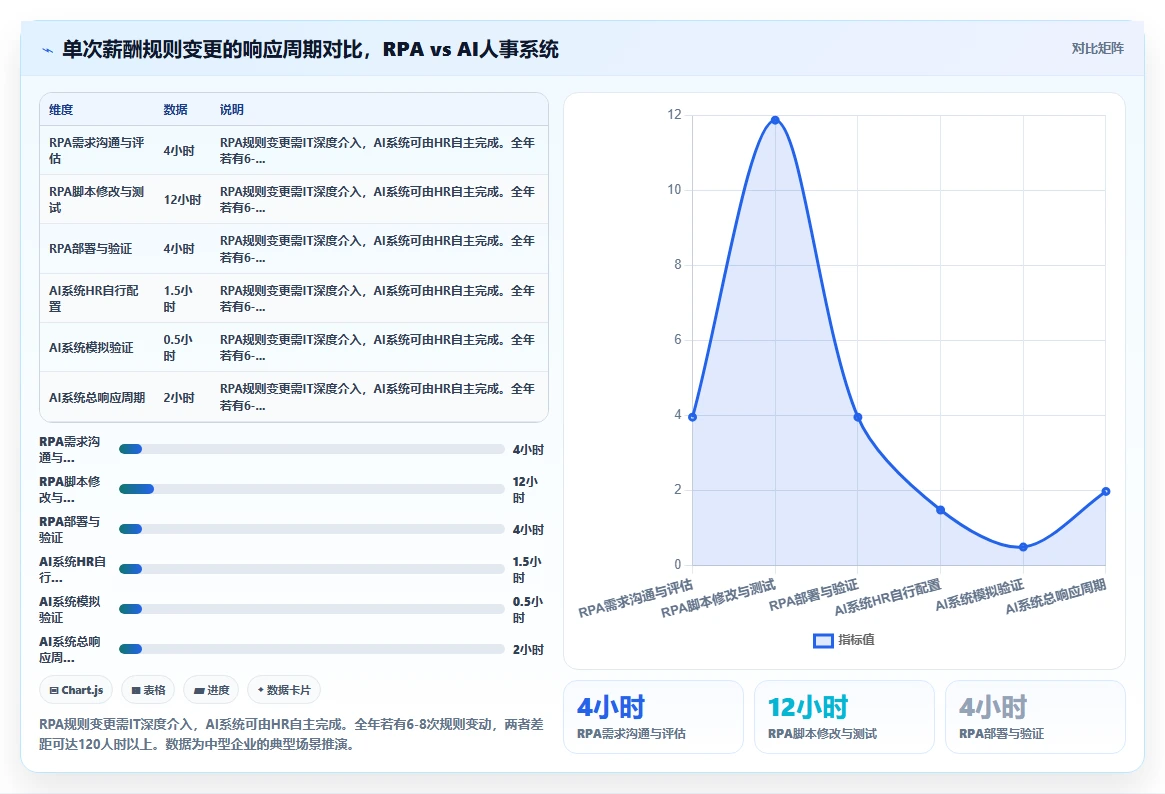Click the chart x-axis label RPA脚本修改与测试
1165x794 pixels.
(x=718, y=599)
